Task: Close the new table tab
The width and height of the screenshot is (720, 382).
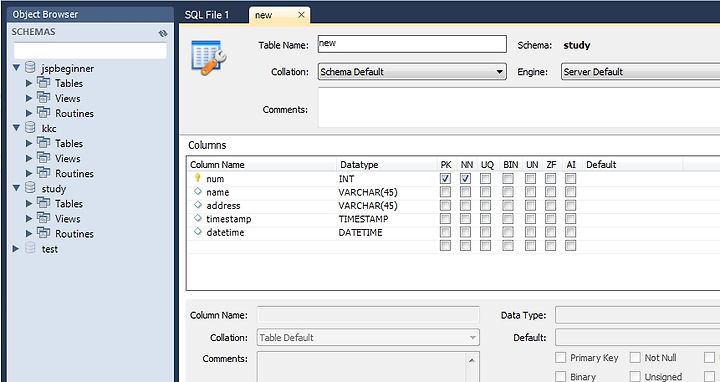Action: [301, 15]
